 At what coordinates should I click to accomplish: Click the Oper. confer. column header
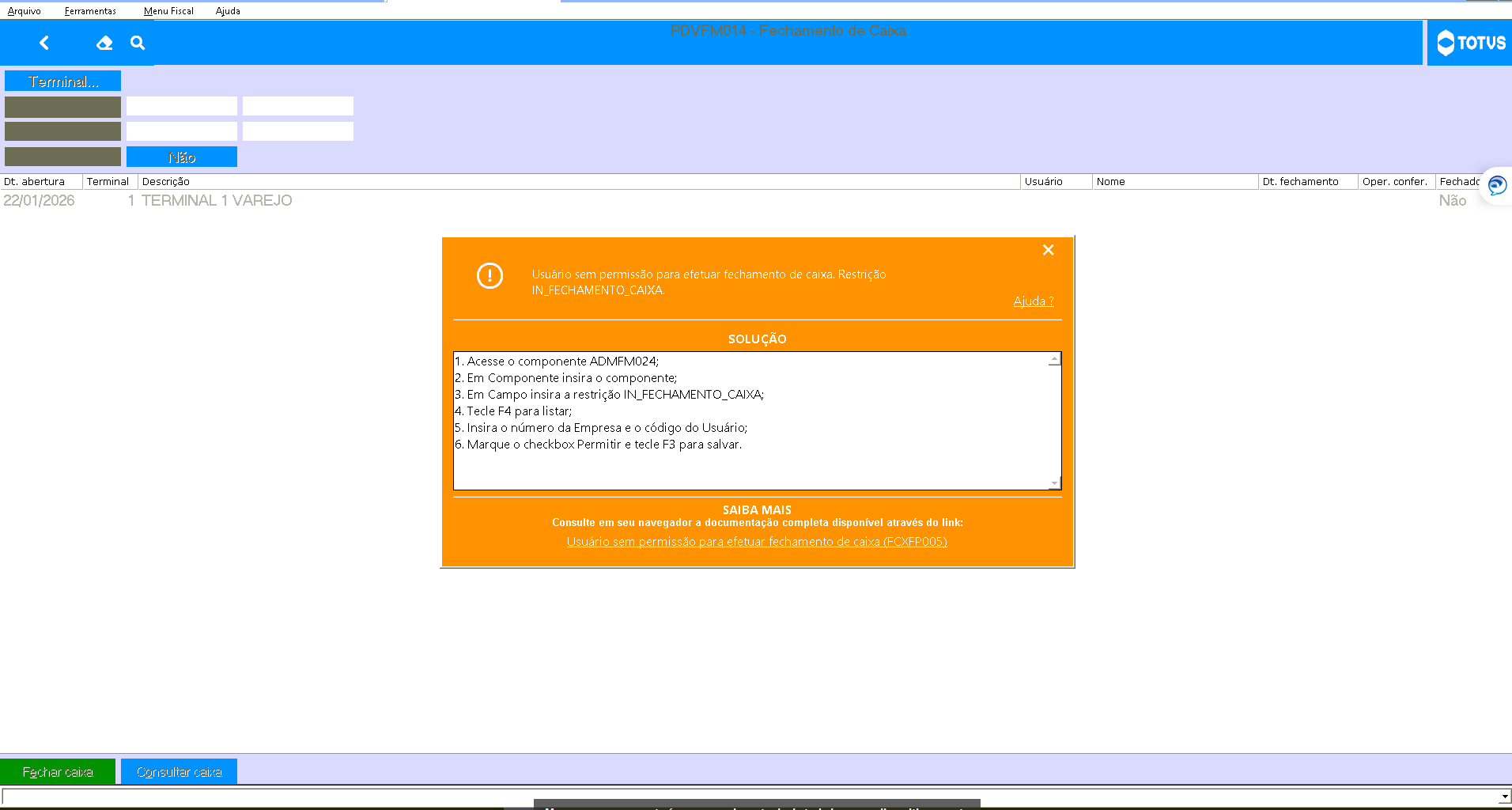point(1397,181)
